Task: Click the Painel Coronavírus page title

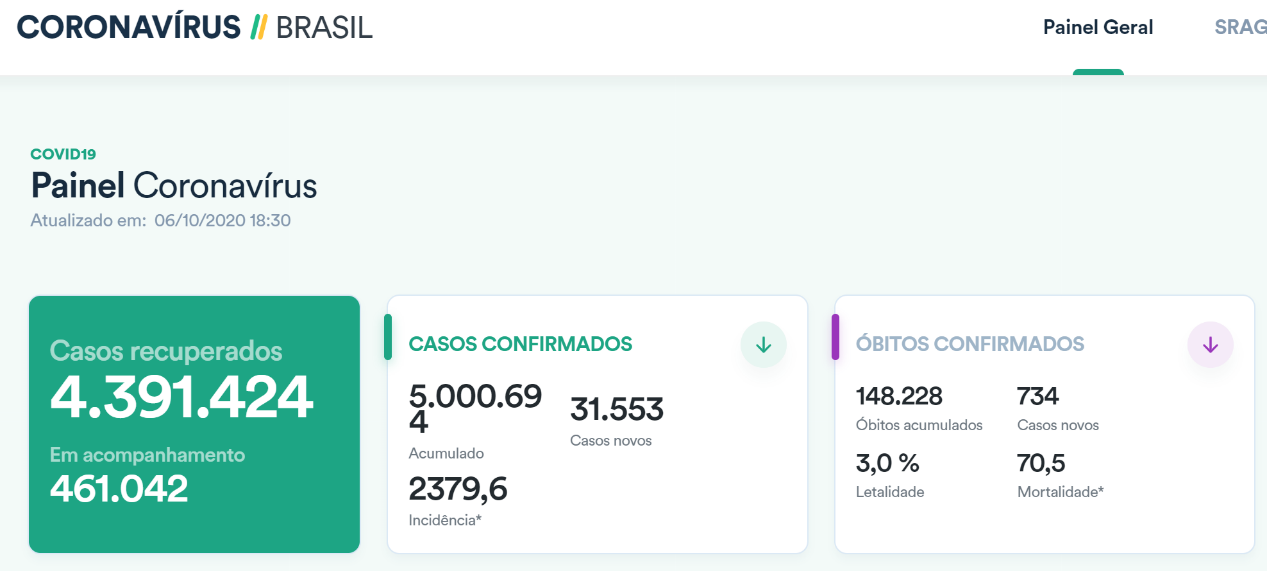Action: 174,186
